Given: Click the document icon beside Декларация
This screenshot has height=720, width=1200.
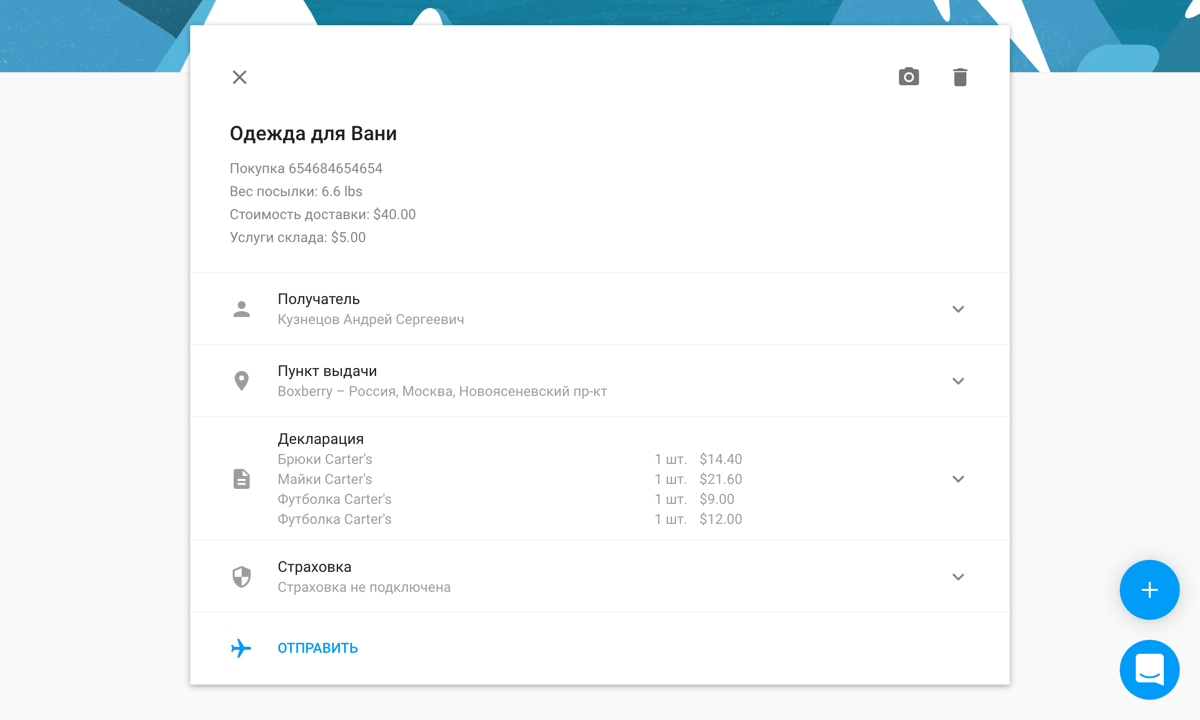Looking at the screenshot, I should point(242,479).
